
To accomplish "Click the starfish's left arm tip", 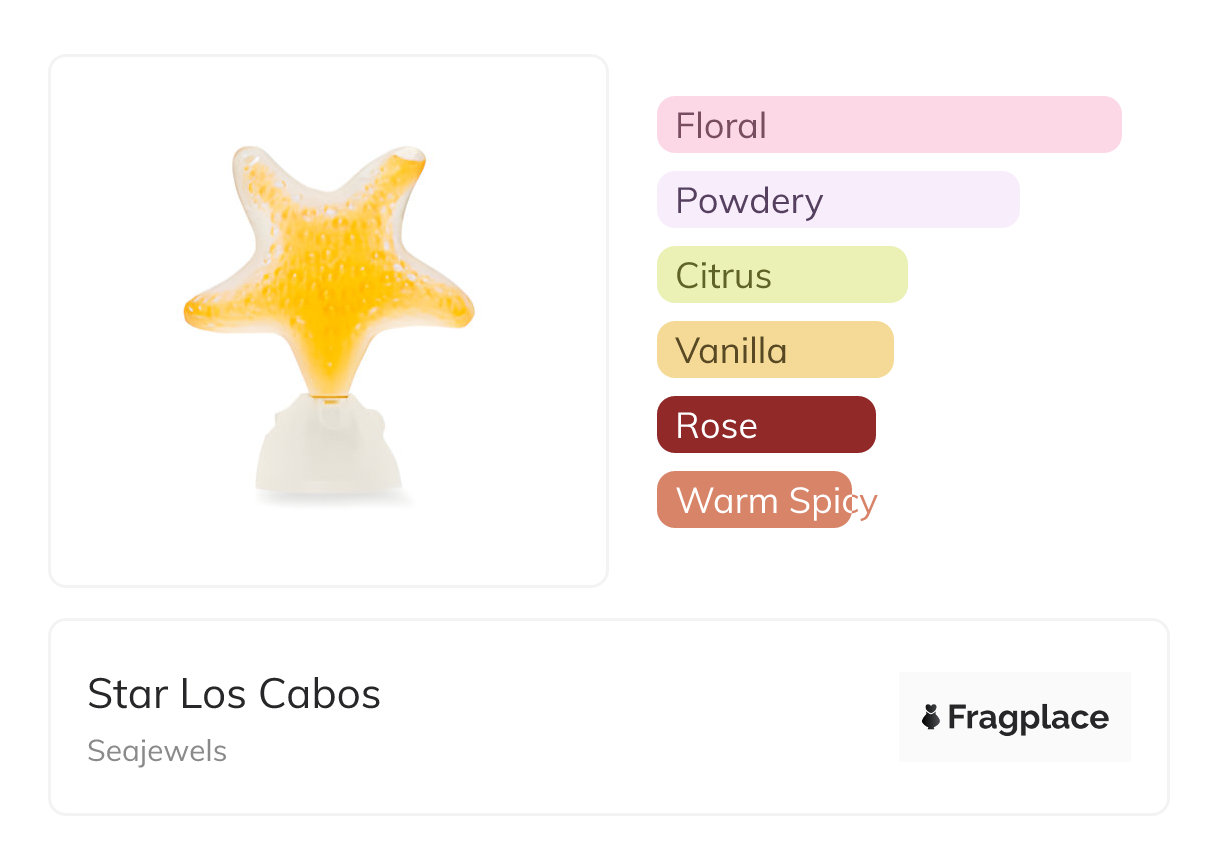I will [x=196, y=311].
